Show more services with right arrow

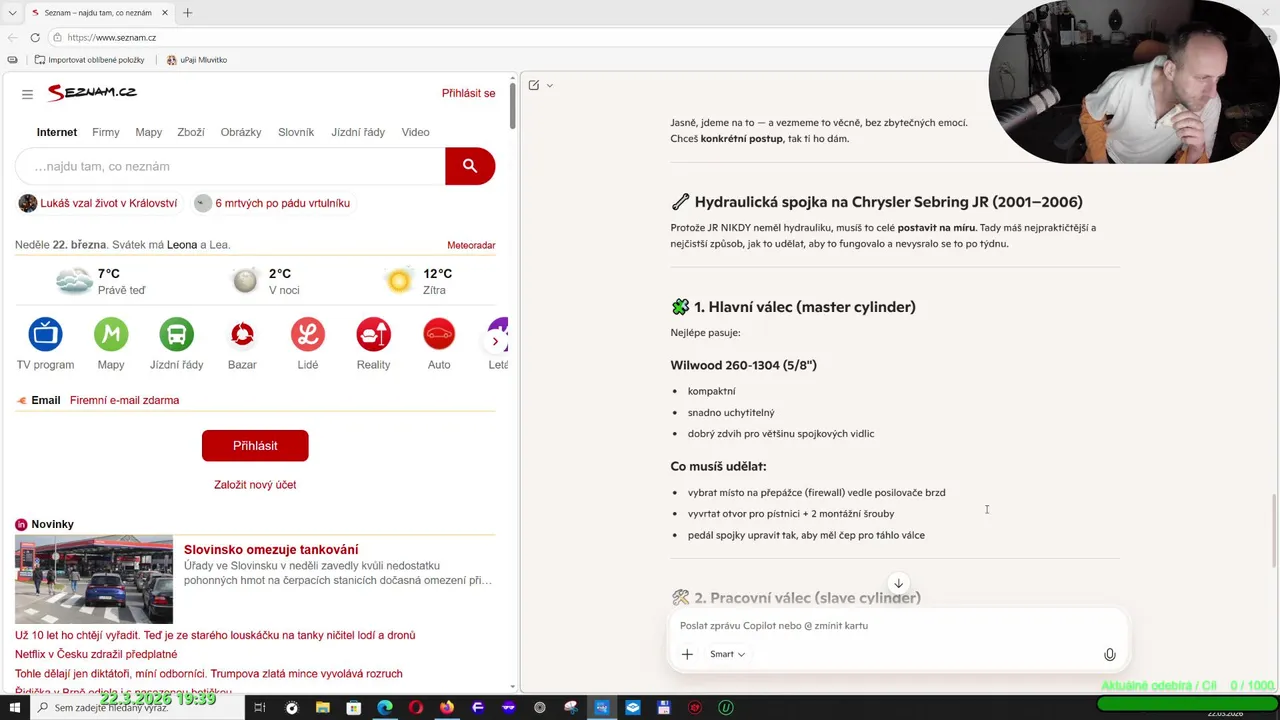coord(495,342)
